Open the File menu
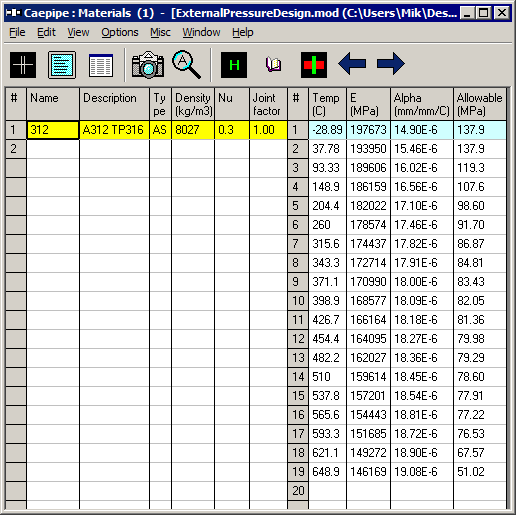This screenshot has height=515, width=516. [17, 32]
